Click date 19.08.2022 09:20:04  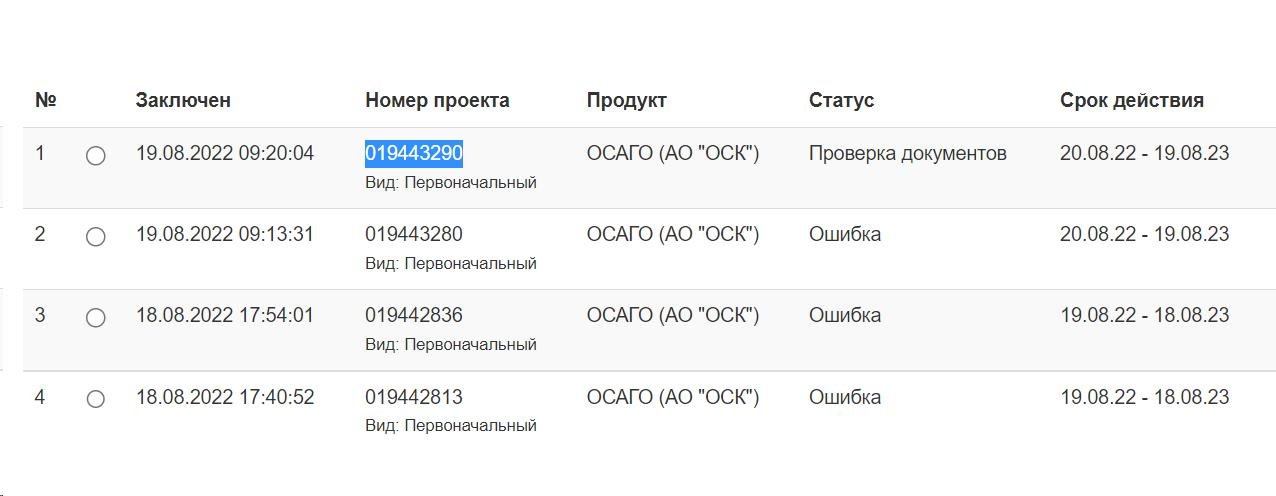tap(225, 153)
